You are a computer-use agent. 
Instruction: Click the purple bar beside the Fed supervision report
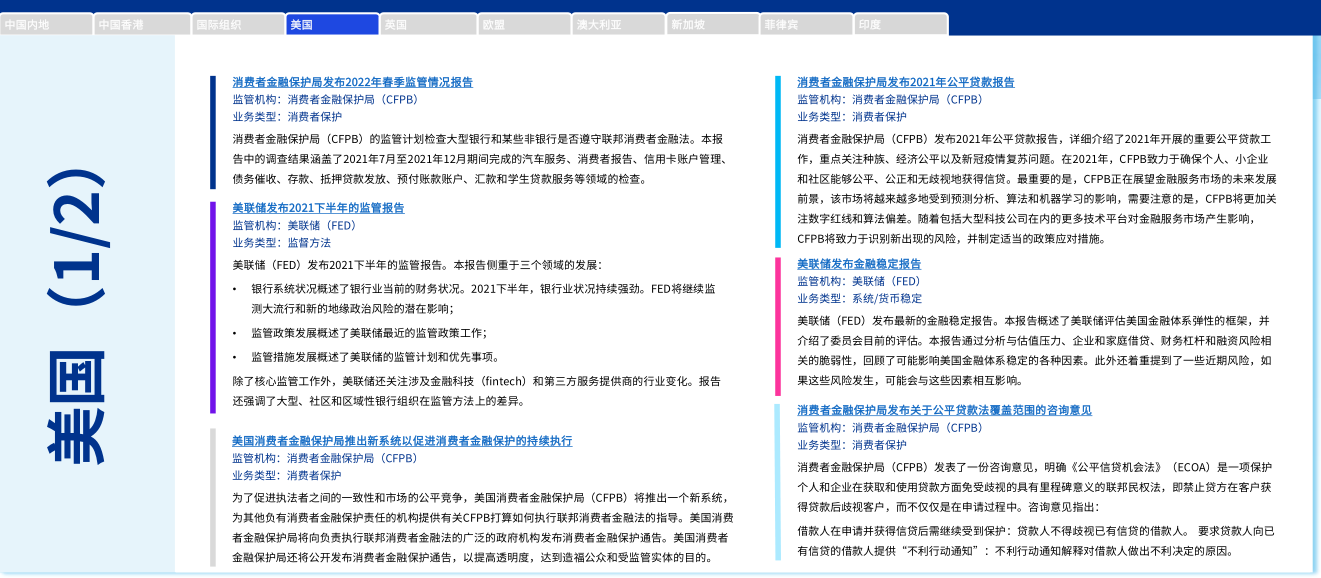click(x=213, y=307)
